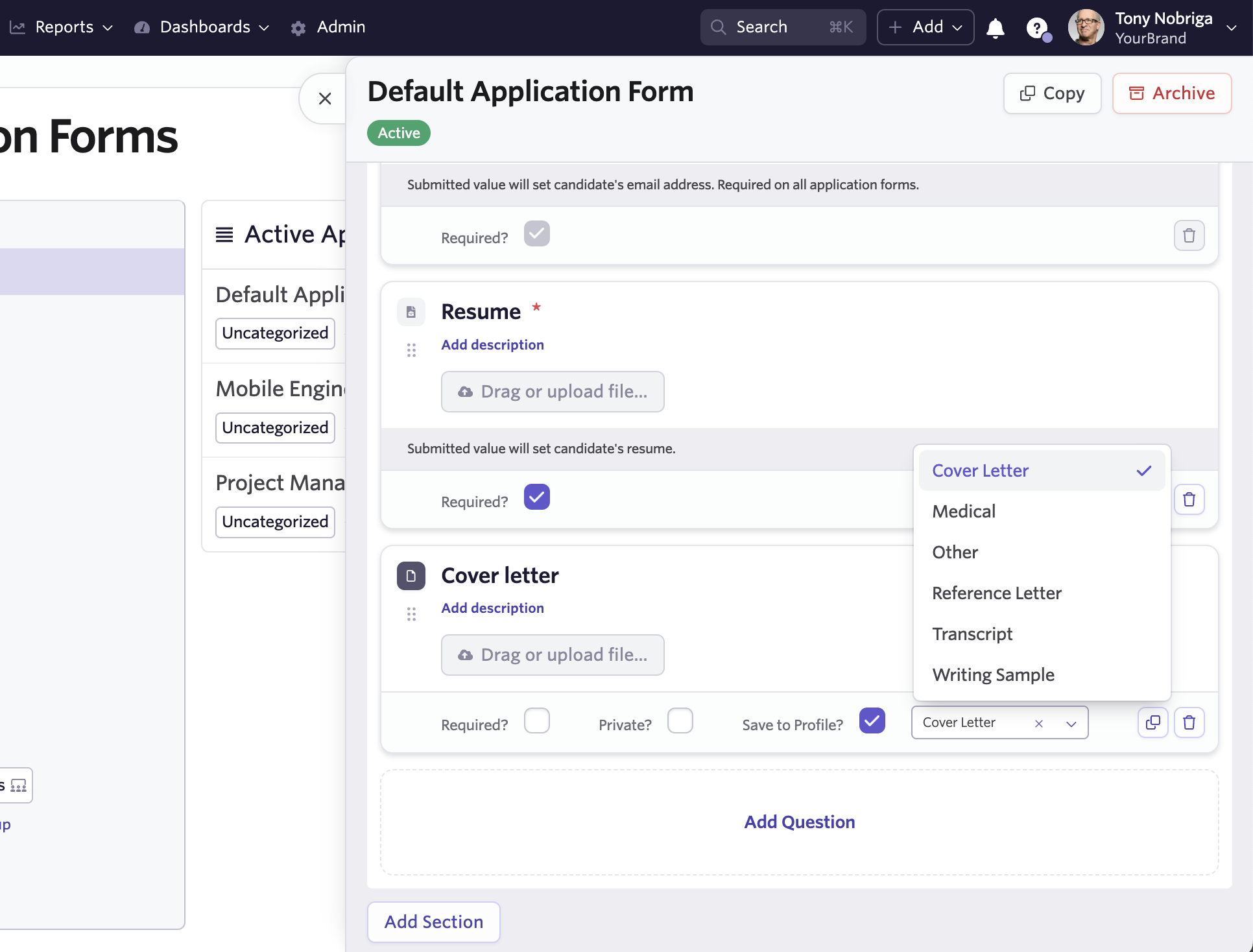Select Transcript from the dropdown list
Screen dimensions: 1253x952
pos(972,634)
